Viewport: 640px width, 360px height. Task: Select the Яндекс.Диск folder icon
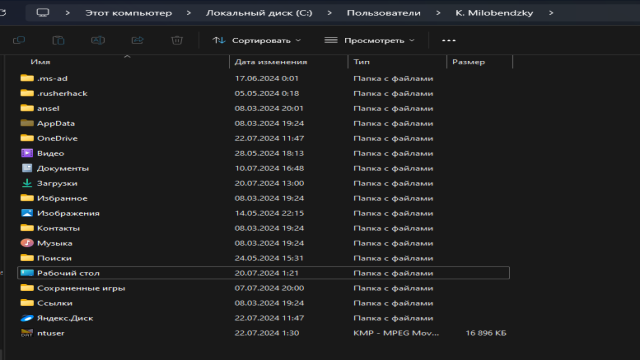coord(27,318)
